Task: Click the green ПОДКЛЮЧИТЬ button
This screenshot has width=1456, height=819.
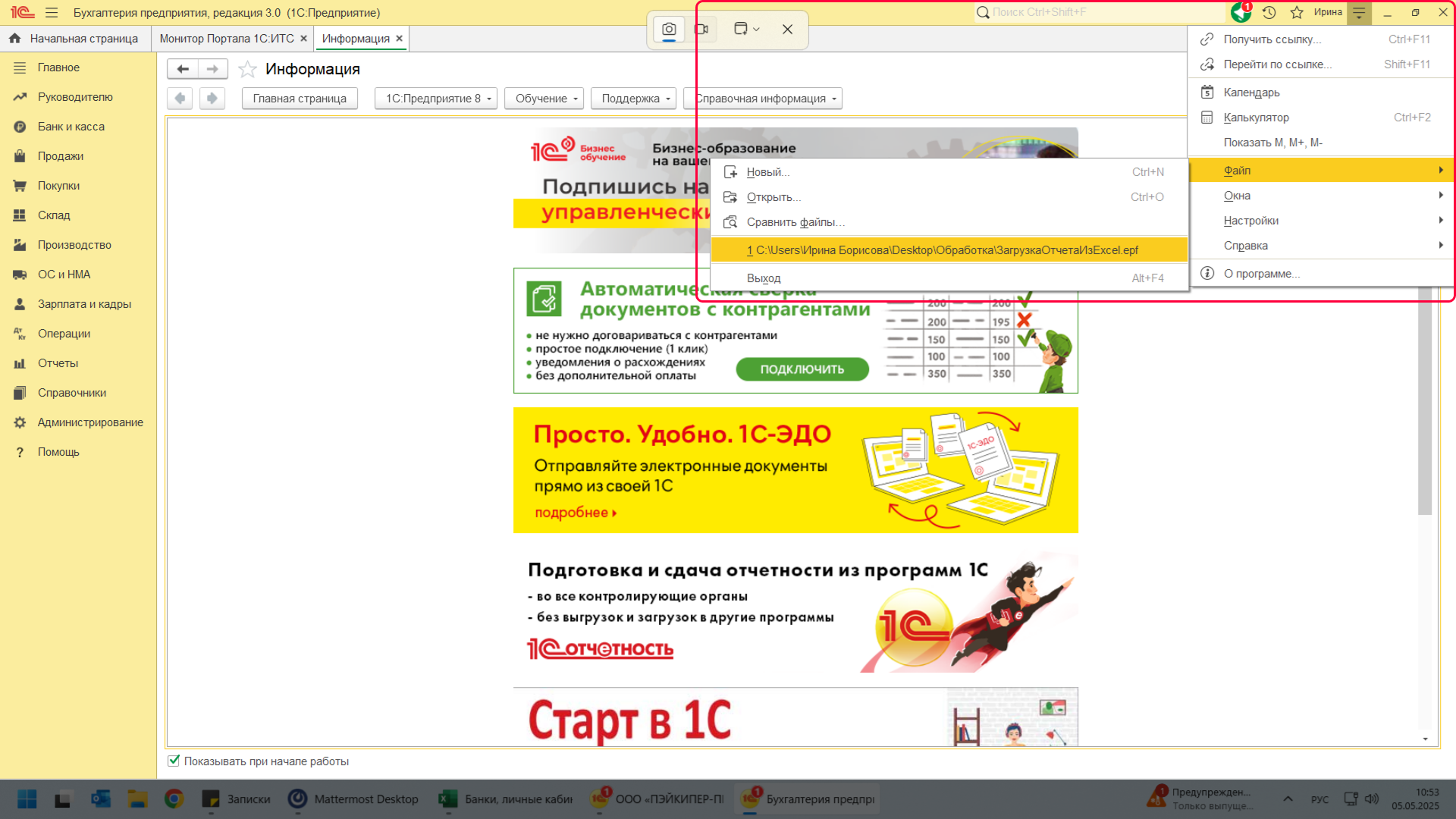Action: point(802,369)
